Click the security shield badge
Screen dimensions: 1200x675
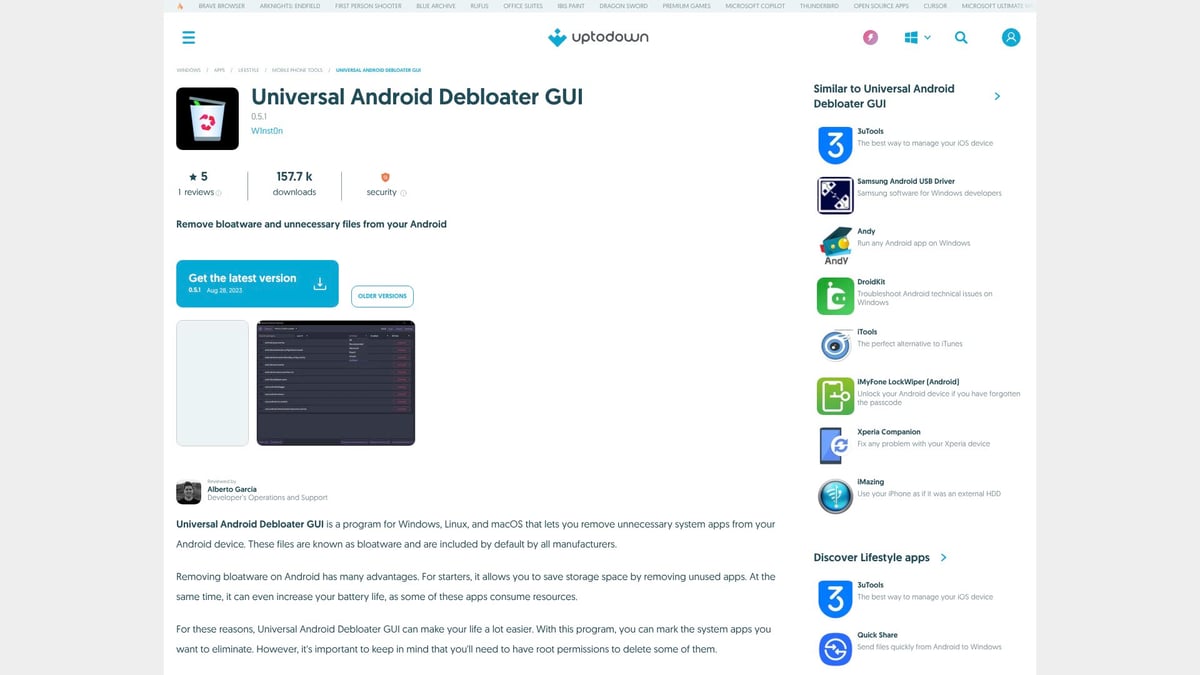click(x=384, y=176)
